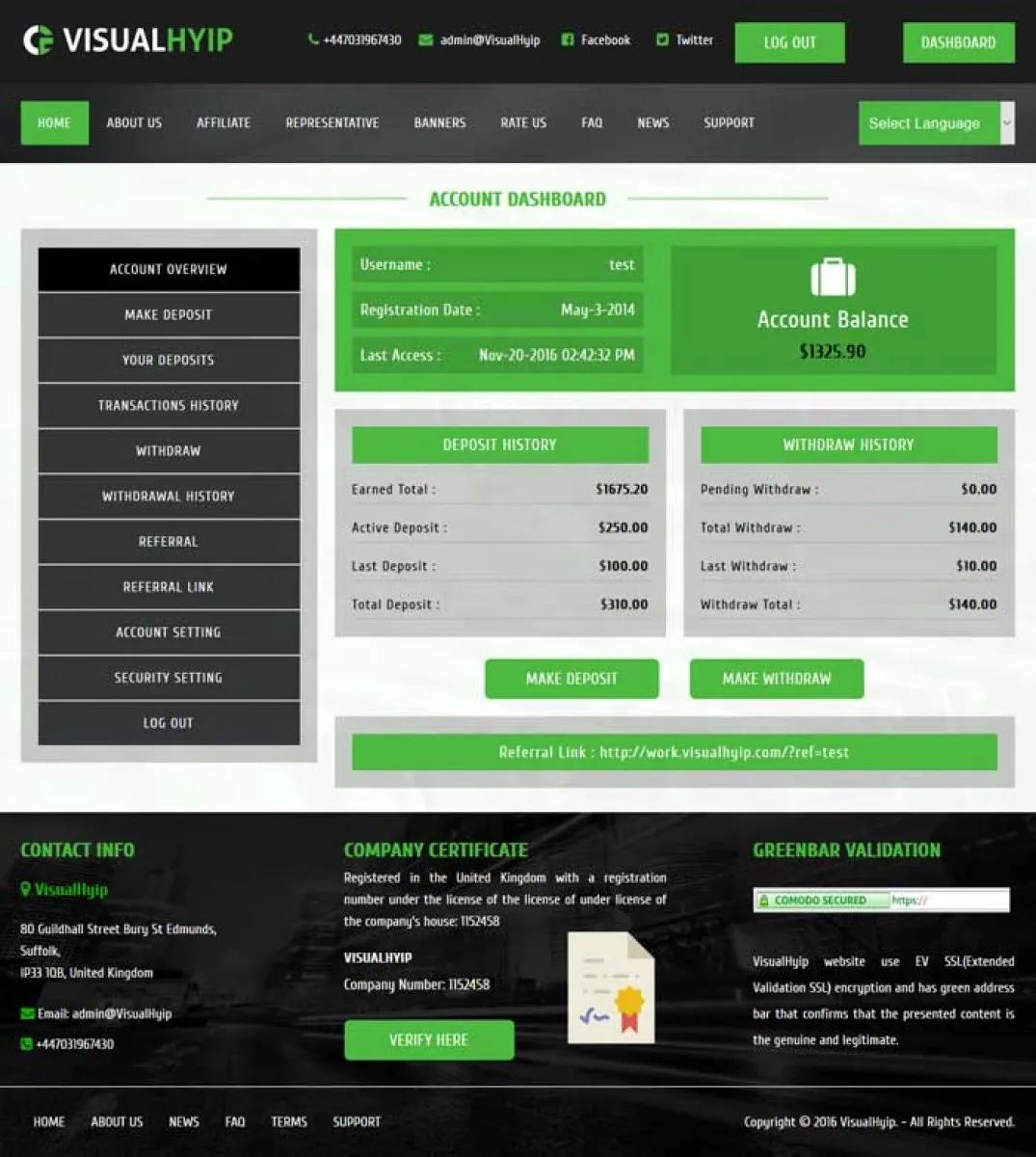Open the Select Language dropdown
This screenshot has width=1036, height=1157.
tap(936, 123)
